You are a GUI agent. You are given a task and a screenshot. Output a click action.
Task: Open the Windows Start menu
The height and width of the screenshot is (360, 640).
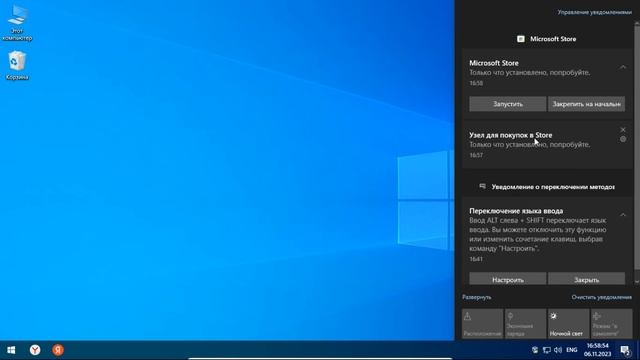11,350
